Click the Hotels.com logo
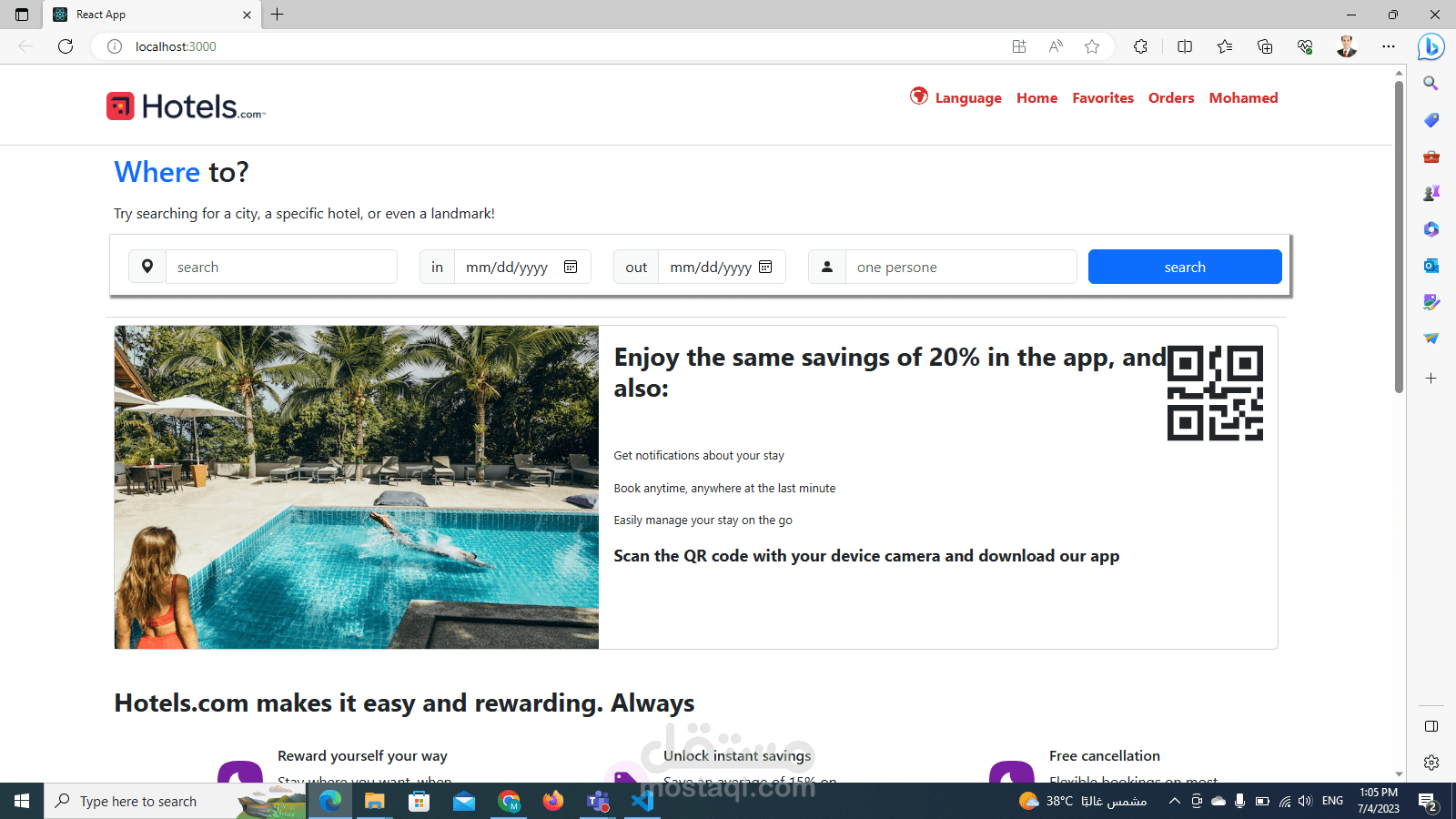This screenshot has width=1456, height=819. tap(187, 106)
